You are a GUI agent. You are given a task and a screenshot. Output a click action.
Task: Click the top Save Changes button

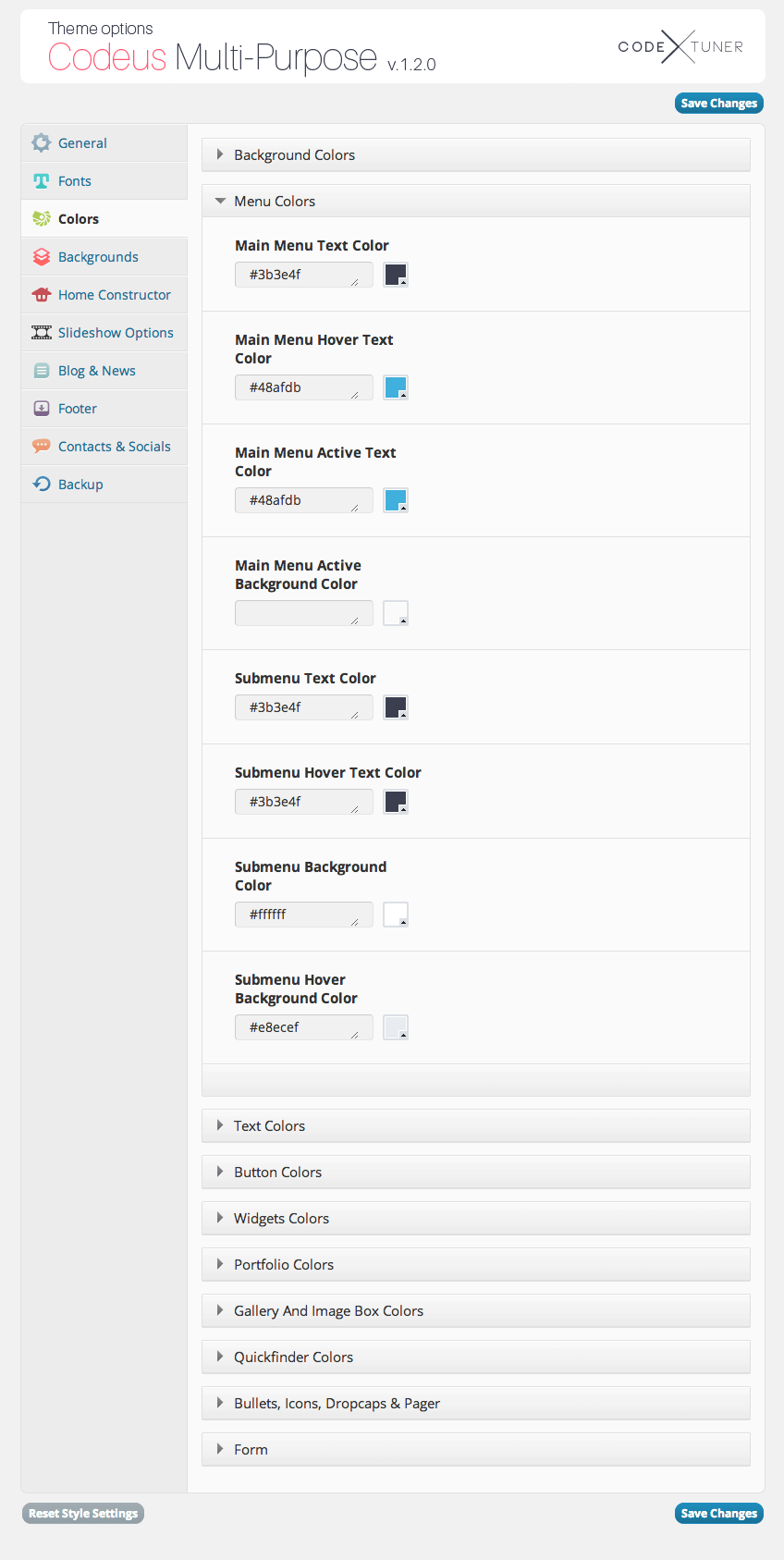(719, 103)
